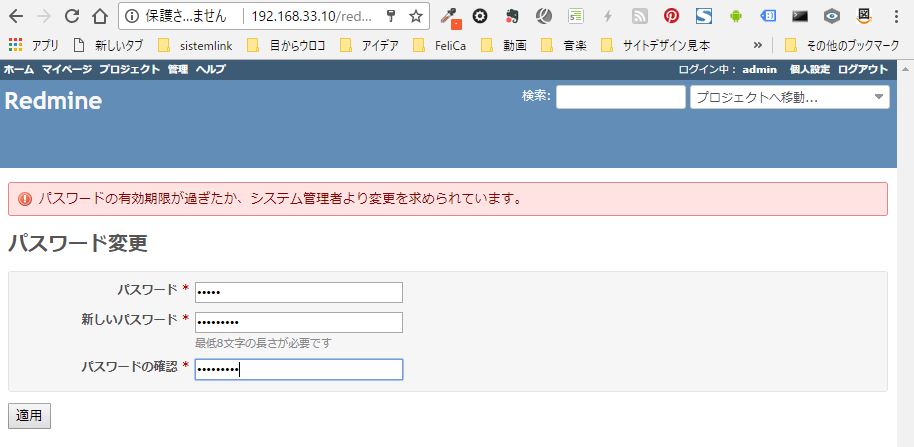
Task: Open 個人設定 account settings
Action: [x=809, y=69]
